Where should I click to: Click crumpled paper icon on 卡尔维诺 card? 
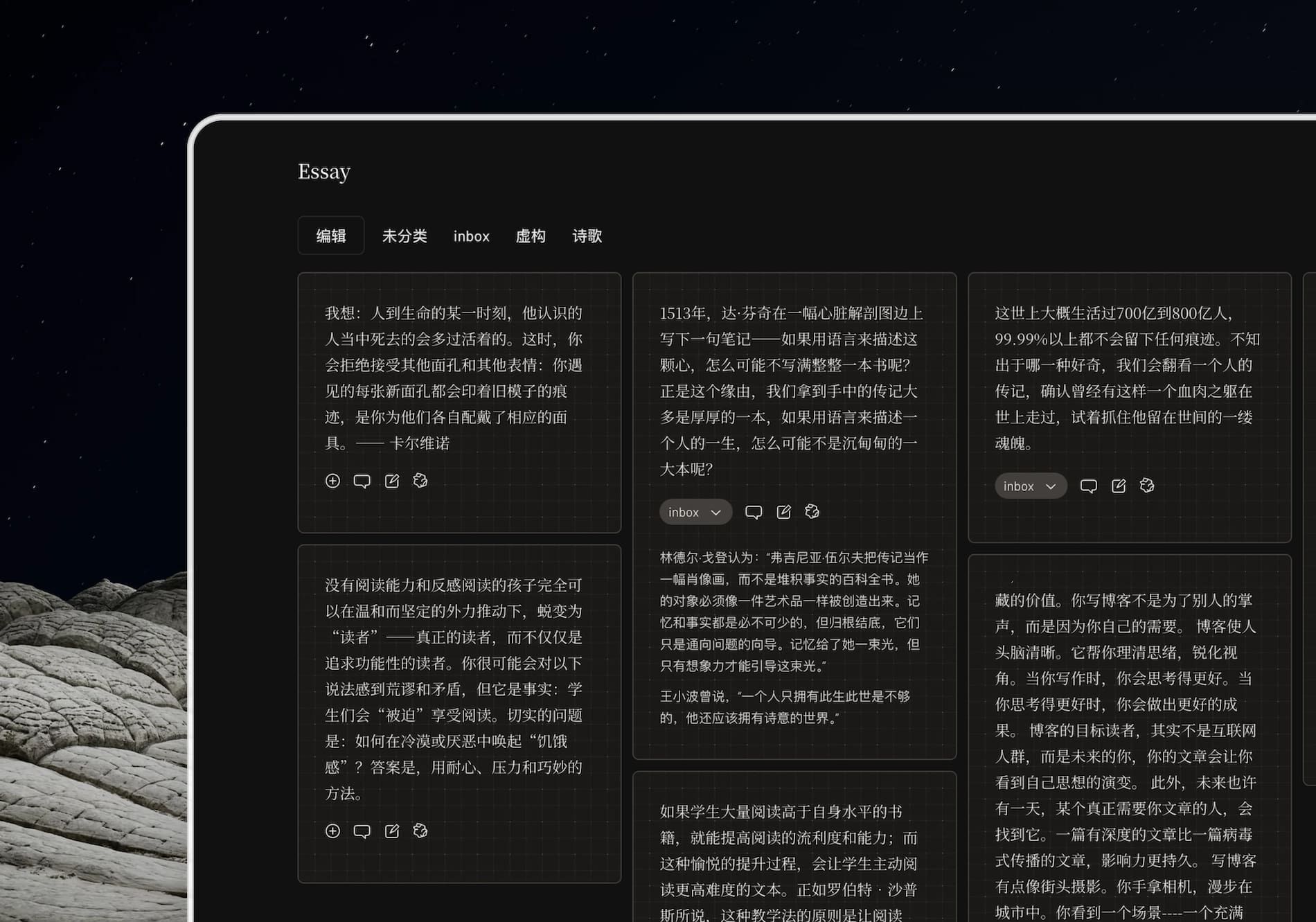[x=420, y=481]
